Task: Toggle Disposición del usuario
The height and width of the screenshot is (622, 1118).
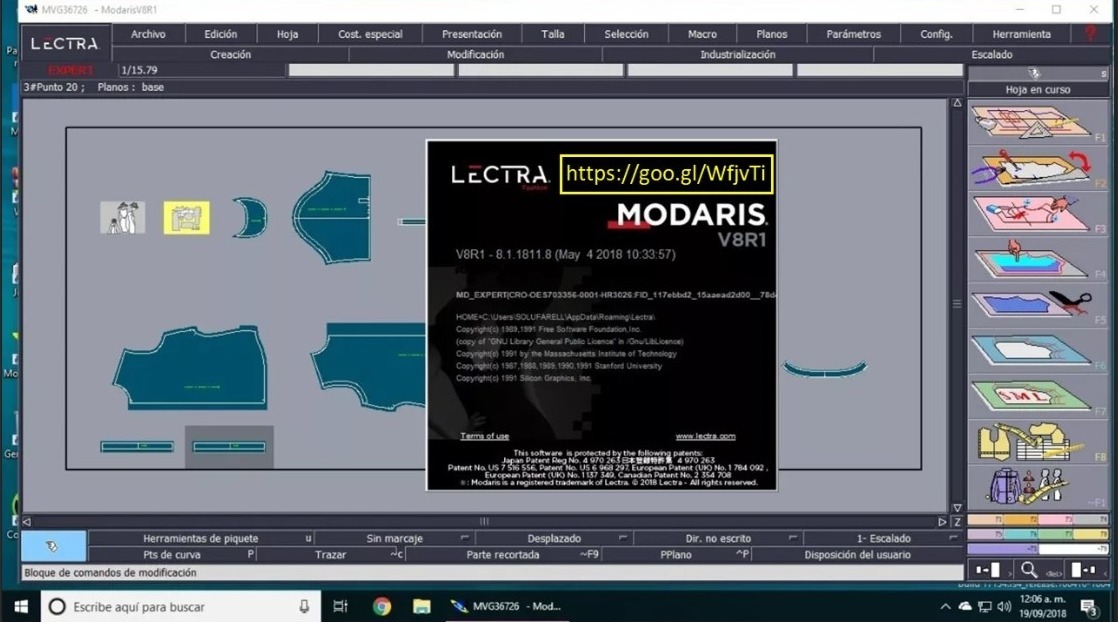Action: pyautogui.click(x=858, y=554)
